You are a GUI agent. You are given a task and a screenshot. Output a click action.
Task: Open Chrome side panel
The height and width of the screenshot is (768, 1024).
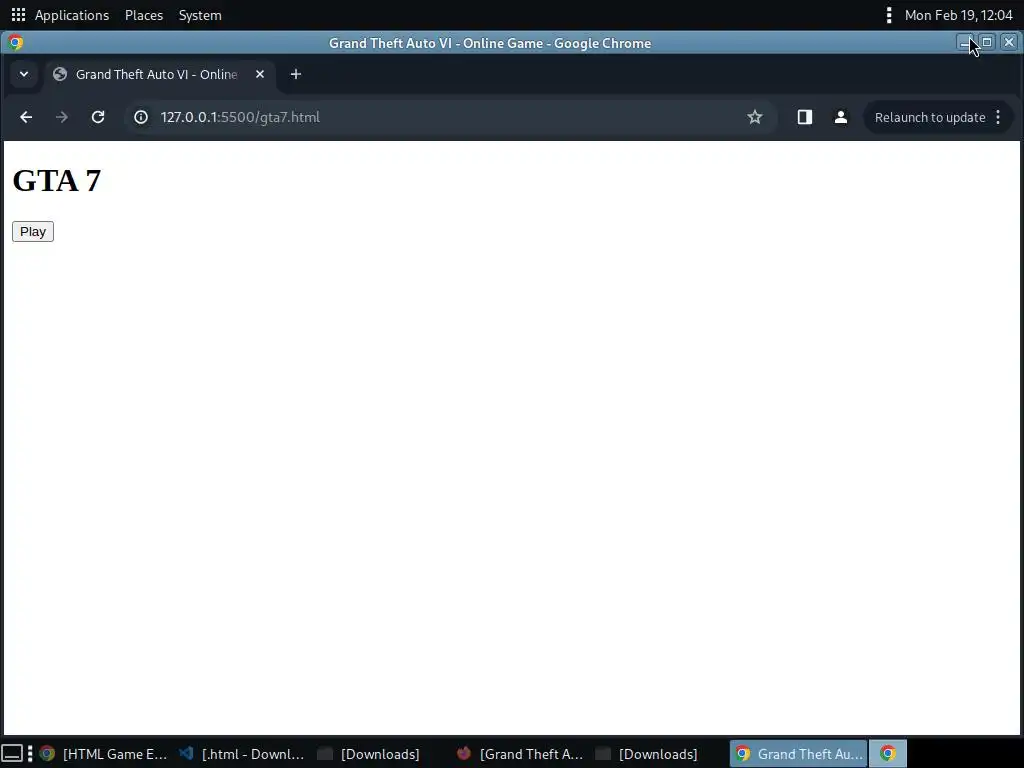pyautogui.click(x=805, y=117)
